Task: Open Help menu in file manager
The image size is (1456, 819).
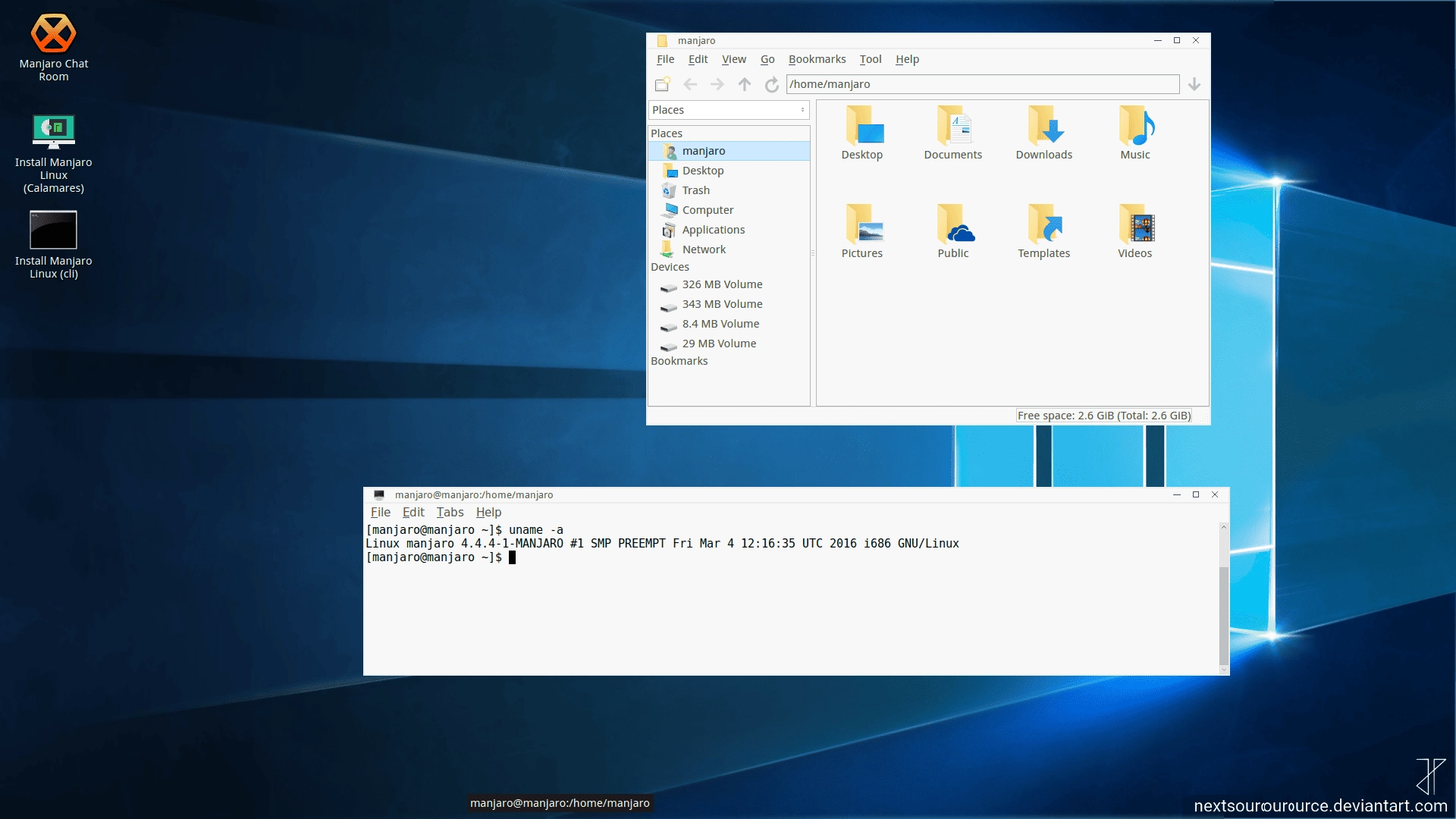Action: coord(907,59)
